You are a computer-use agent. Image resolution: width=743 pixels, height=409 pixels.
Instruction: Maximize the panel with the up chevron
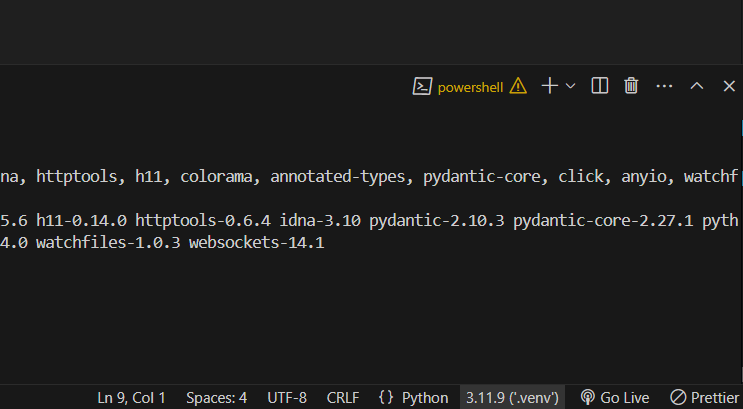click(x=697, y=86)
